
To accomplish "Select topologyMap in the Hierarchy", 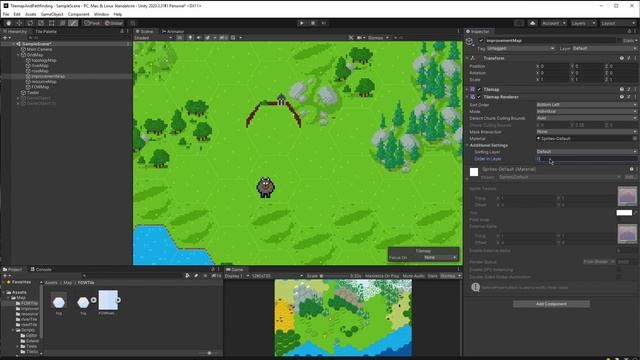I will point(44,60).
